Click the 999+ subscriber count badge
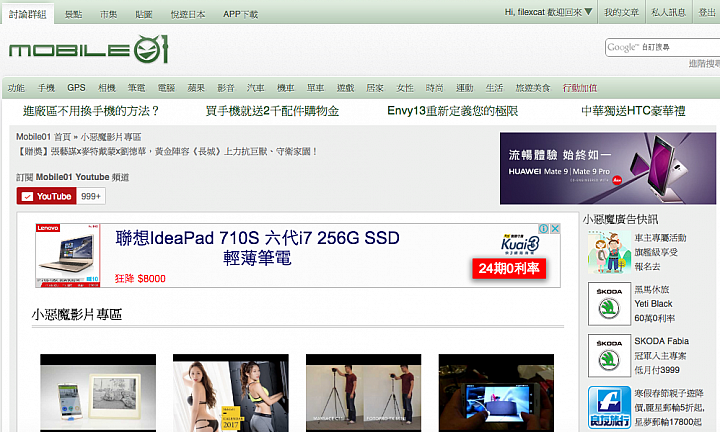 (x=91, y=196)
